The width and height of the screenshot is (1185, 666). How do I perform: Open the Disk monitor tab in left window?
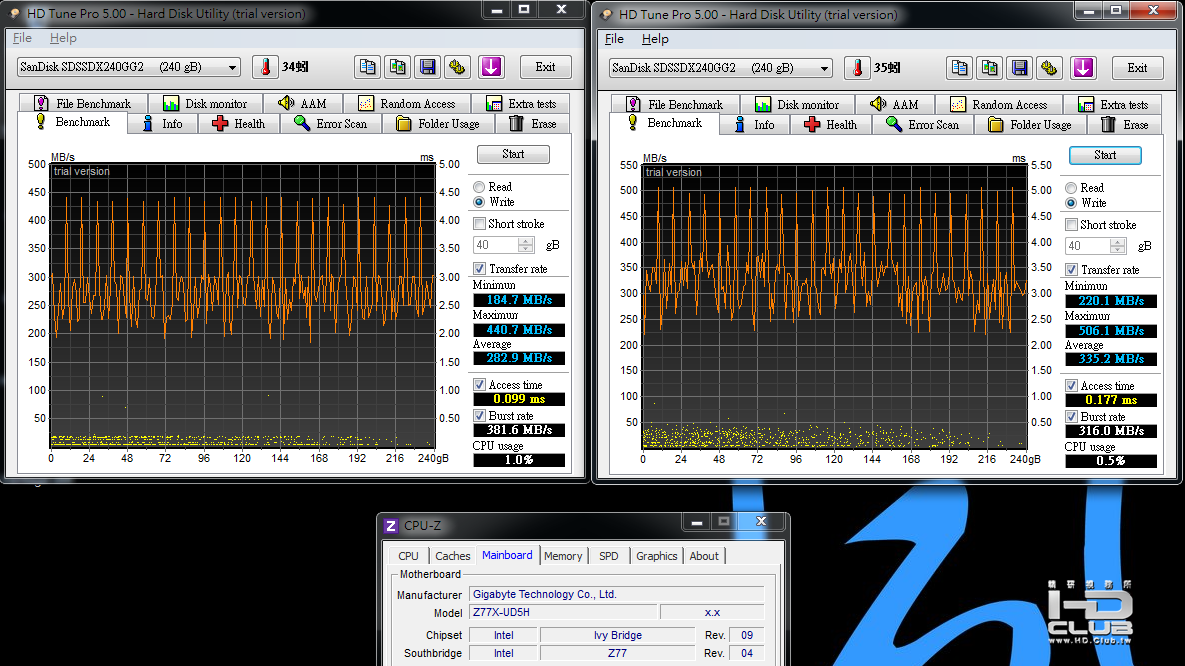[x=206, y=104]
